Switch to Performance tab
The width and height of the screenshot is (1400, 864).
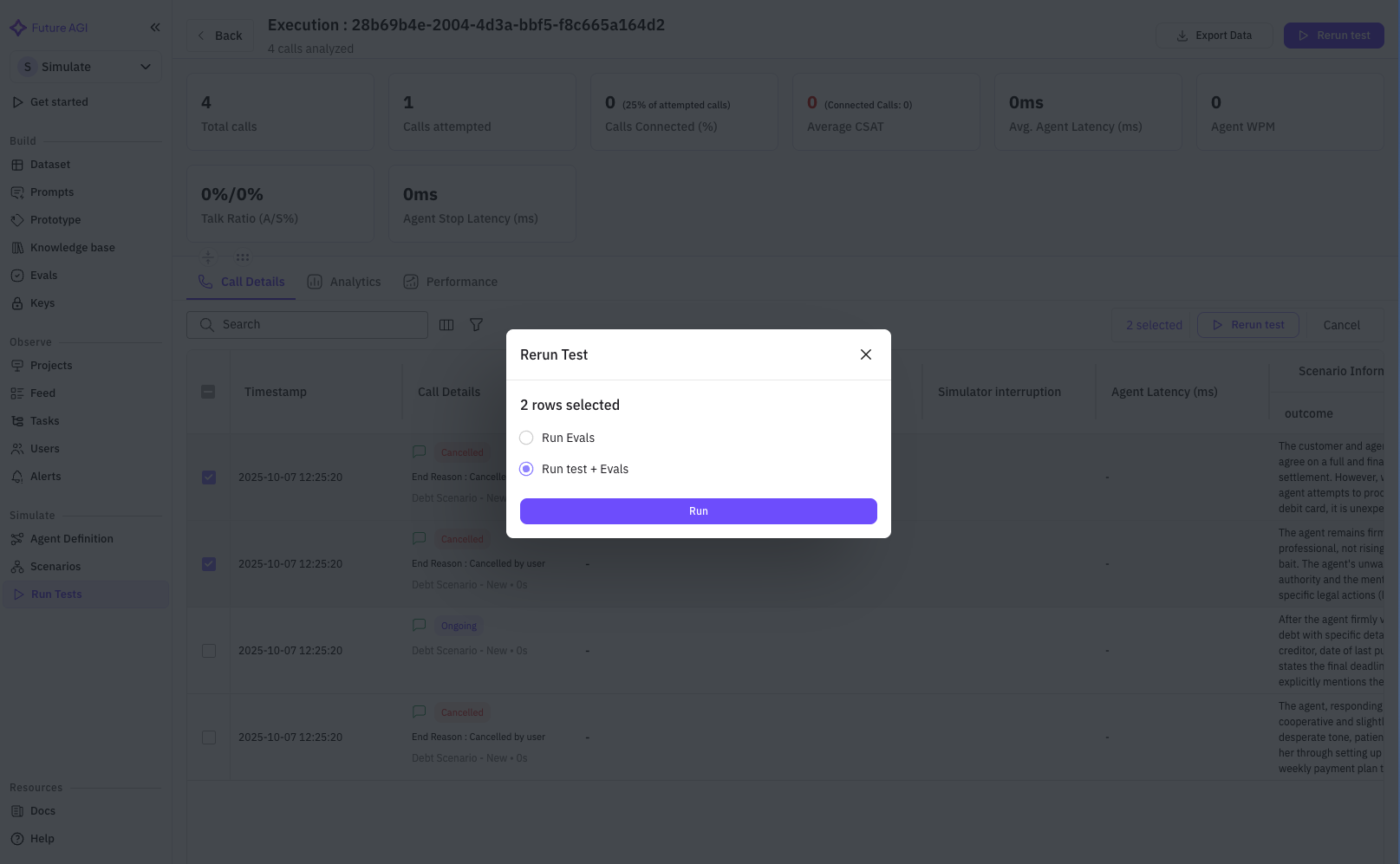click(450, 282)
